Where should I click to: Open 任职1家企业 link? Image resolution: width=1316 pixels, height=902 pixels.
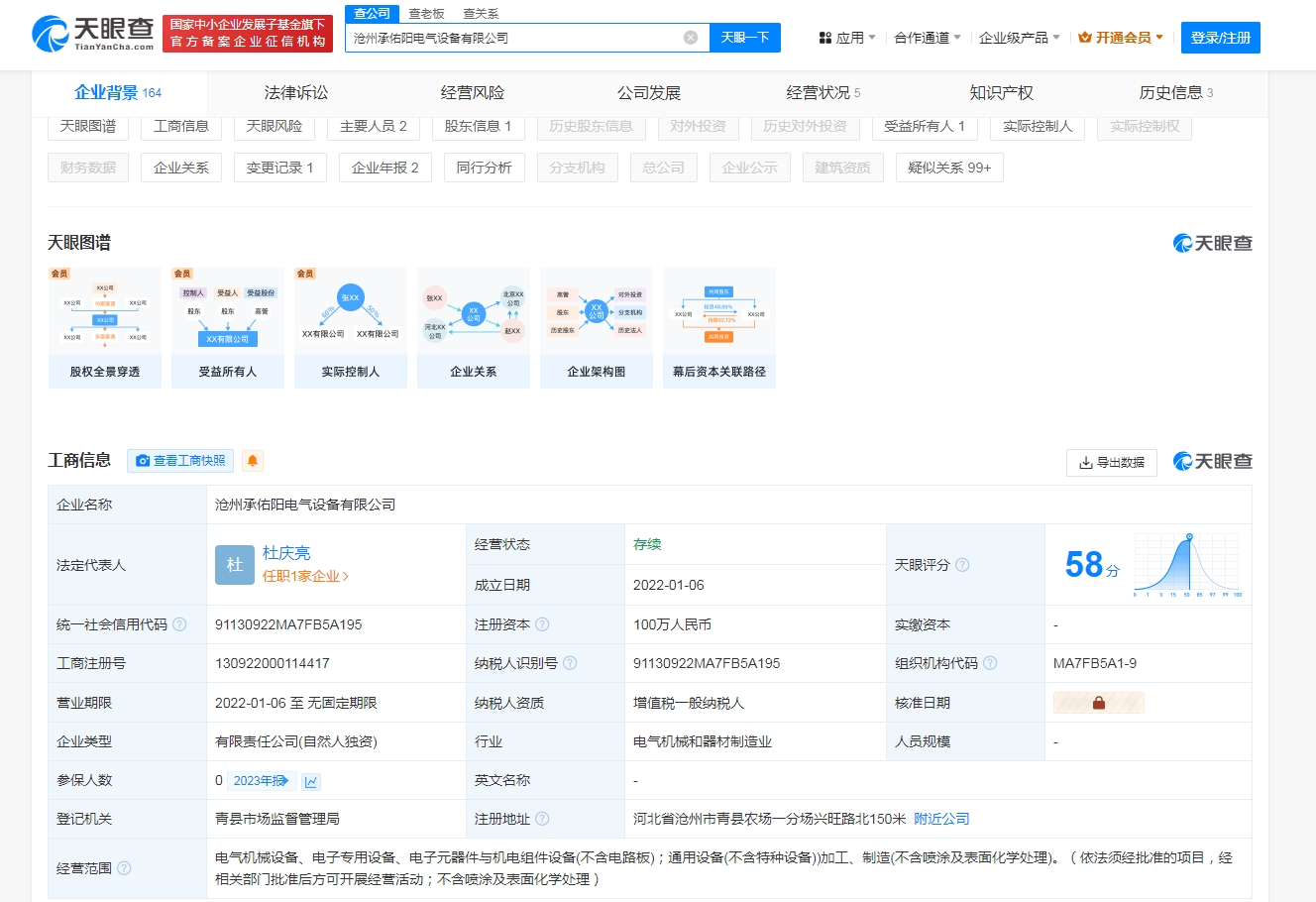pos(305,576)
